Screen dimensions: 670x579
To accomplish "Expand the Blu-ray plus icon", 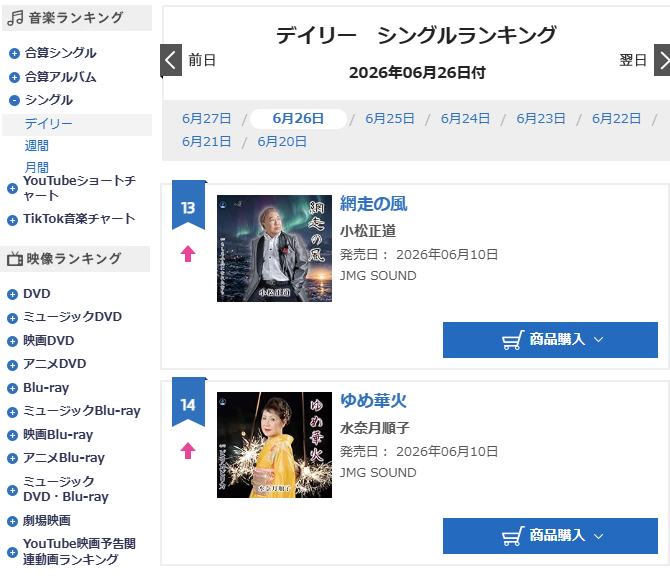I will tap(12, 388).
